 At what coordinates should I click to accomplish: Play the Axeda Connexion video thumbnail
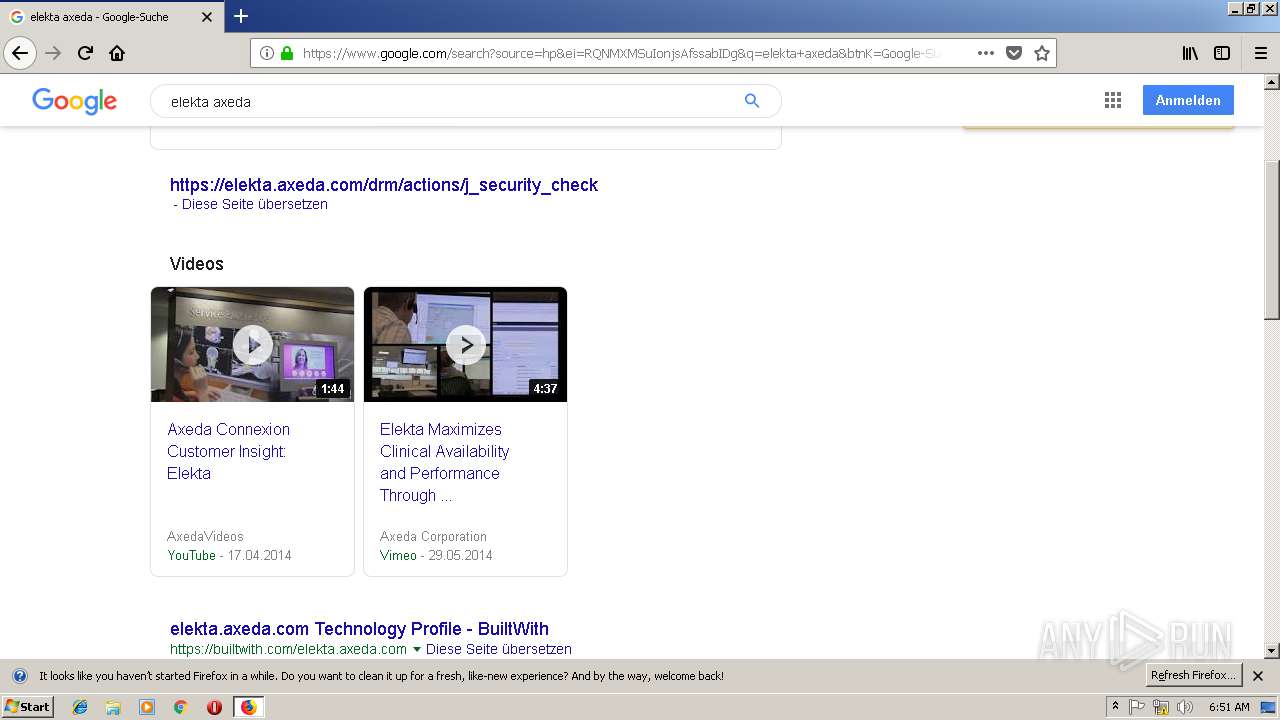point(252,344)
